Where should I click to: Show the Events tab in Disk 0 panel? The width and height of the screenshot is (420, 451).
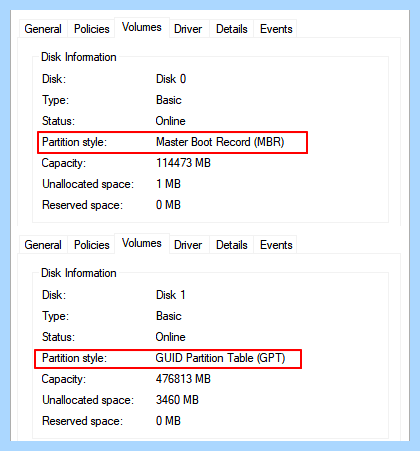(276, 29)
